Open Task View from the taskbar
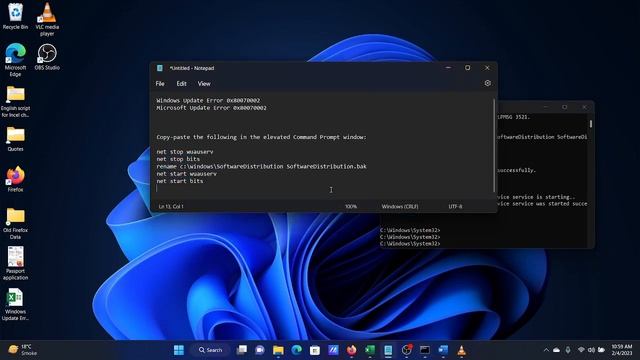The width and height of the screenshot is (640, 360). coord(242,350)
